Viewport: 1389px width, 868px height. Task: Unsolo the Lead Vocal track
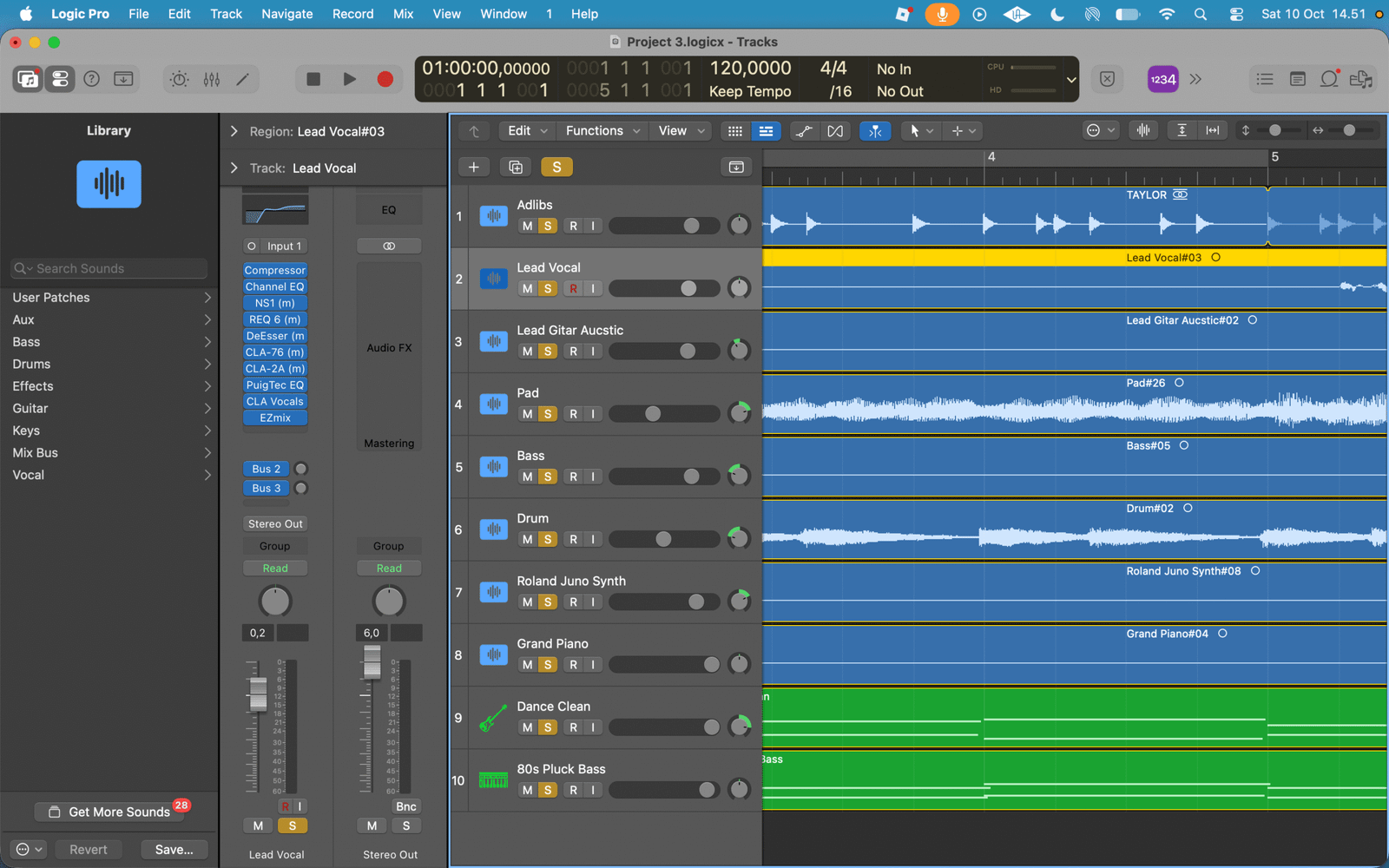point(548,288)
